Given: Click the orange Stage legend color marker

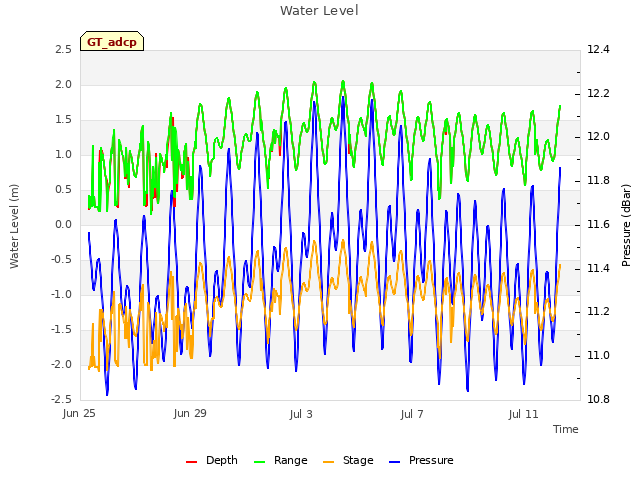Looking at the screenshot, I should 328,462.
